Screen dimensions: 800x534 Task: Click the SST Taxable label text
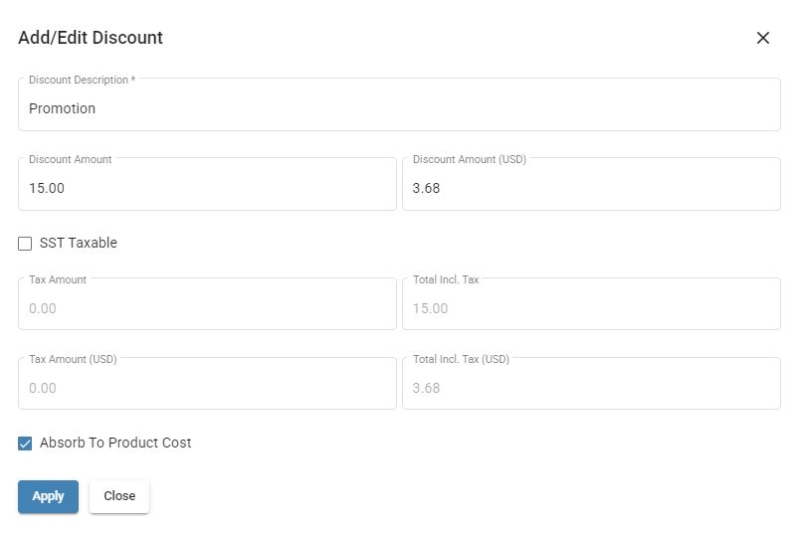[x=79, y=243]
